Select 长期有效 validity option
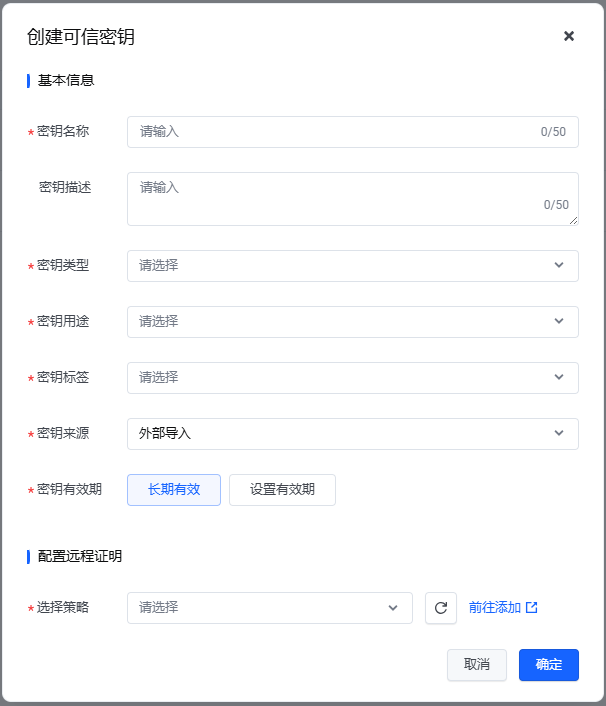The width and height of the screenshot is (606, 706). pyautogui.click(x=174, y=490)
